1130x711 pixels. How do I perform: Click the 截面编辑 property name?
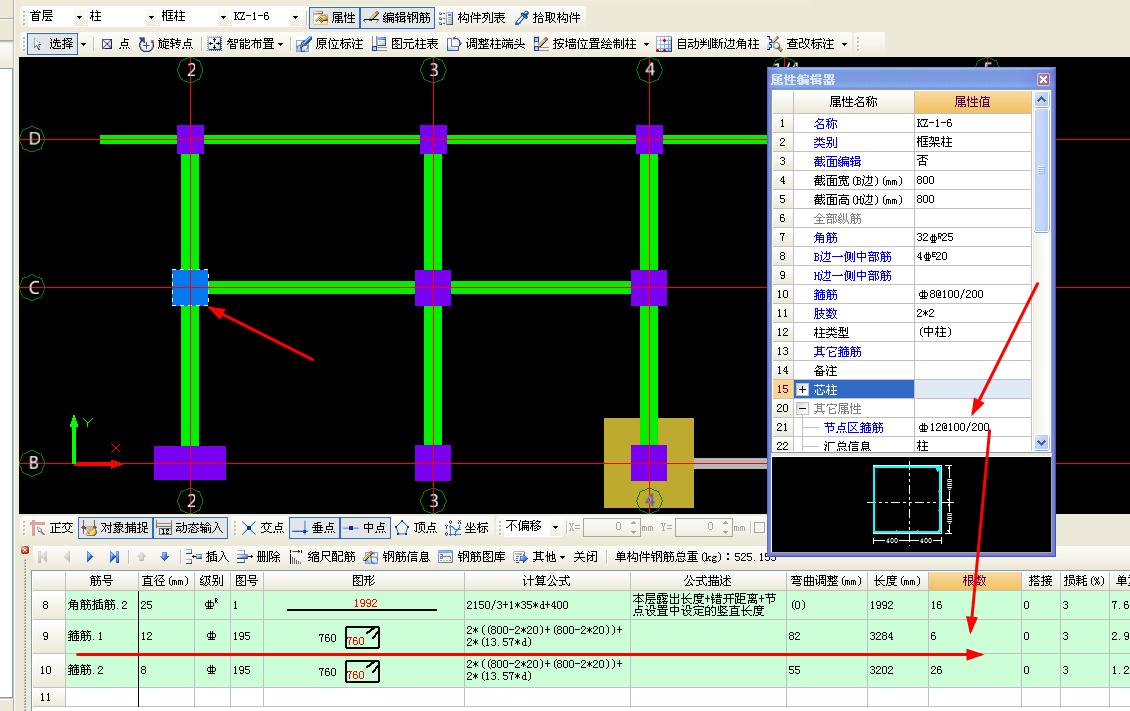tap(837, 162)
